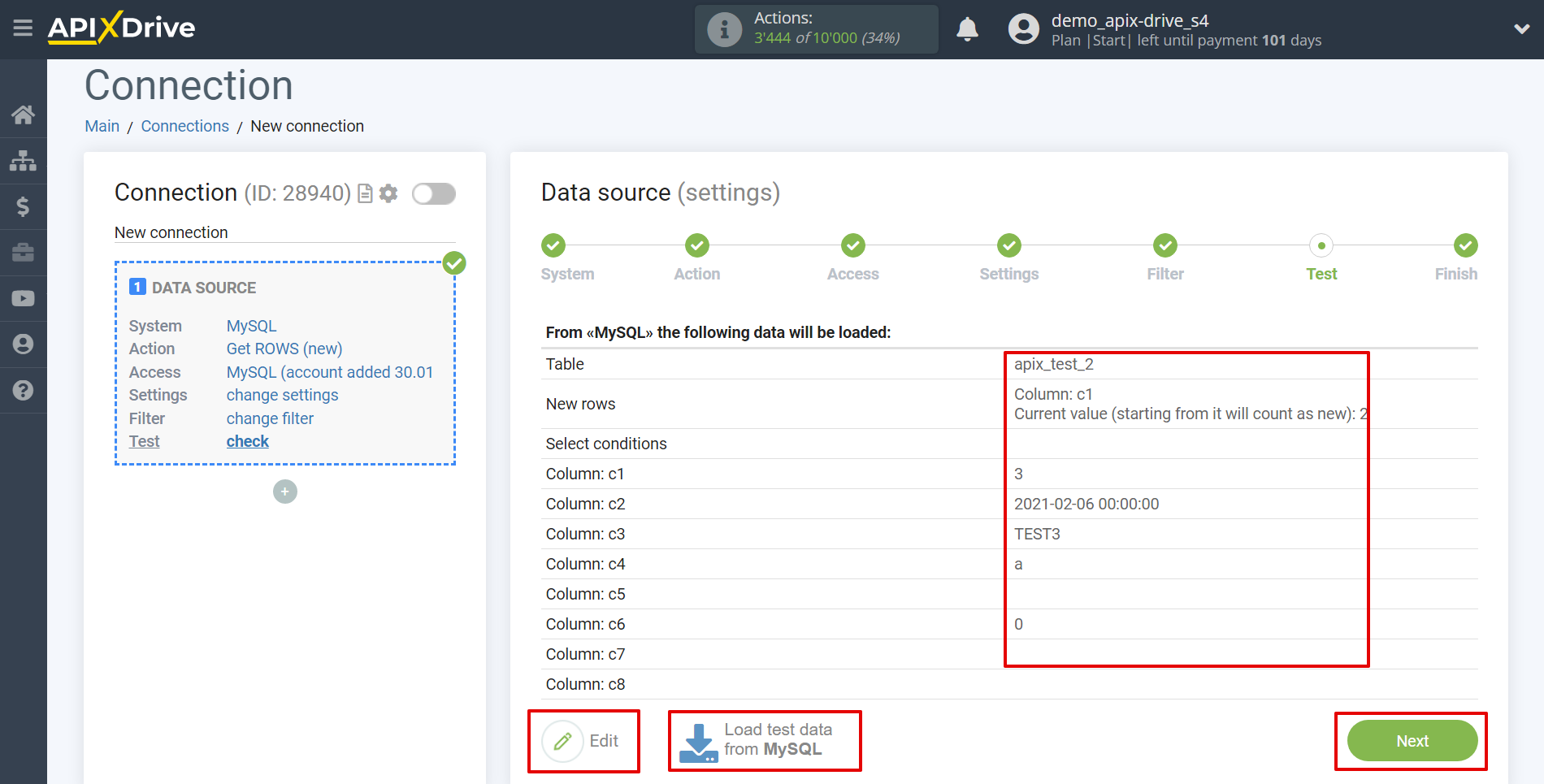
Task: Click the apix_test_2 table value
Action: (1053, 364)
